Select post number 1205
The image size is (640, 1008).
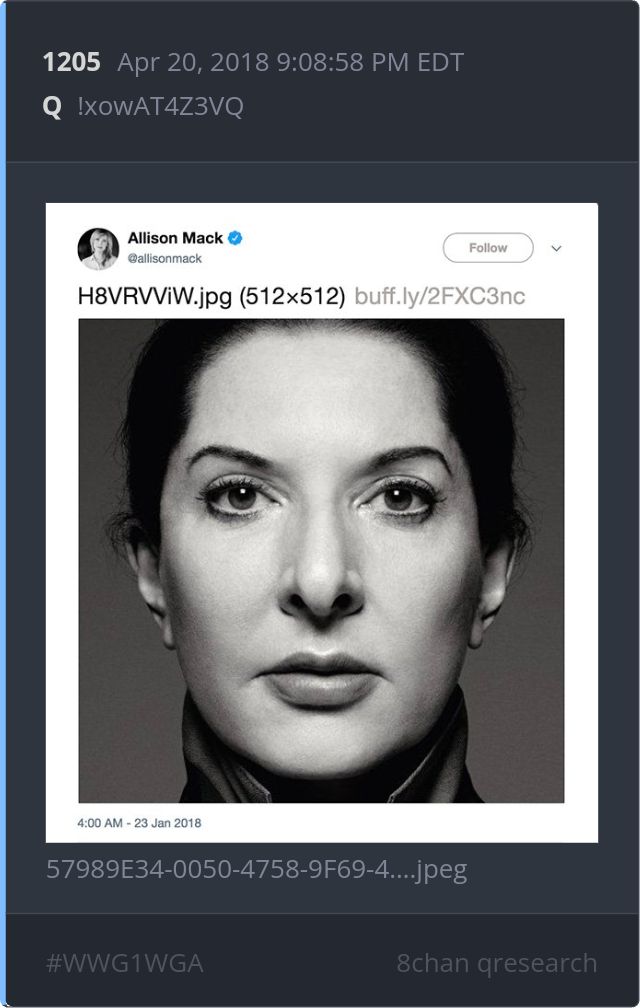click(x=71, y=62)
